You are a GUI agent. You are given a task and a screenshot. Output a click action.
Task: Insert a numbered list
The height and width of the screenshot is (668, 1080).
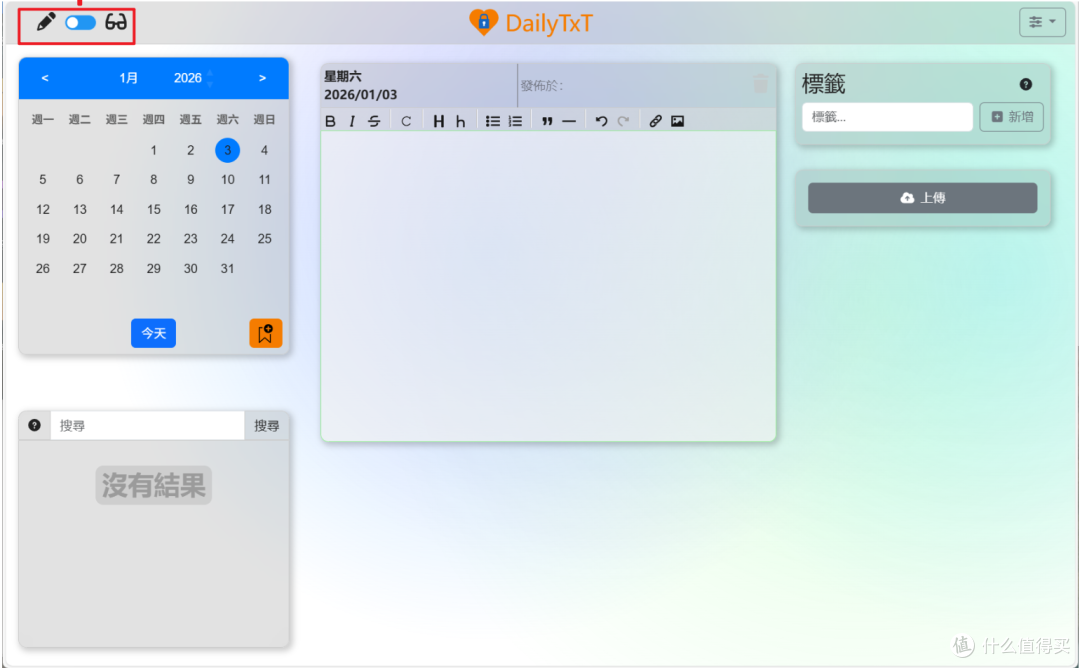click(515, 121)
